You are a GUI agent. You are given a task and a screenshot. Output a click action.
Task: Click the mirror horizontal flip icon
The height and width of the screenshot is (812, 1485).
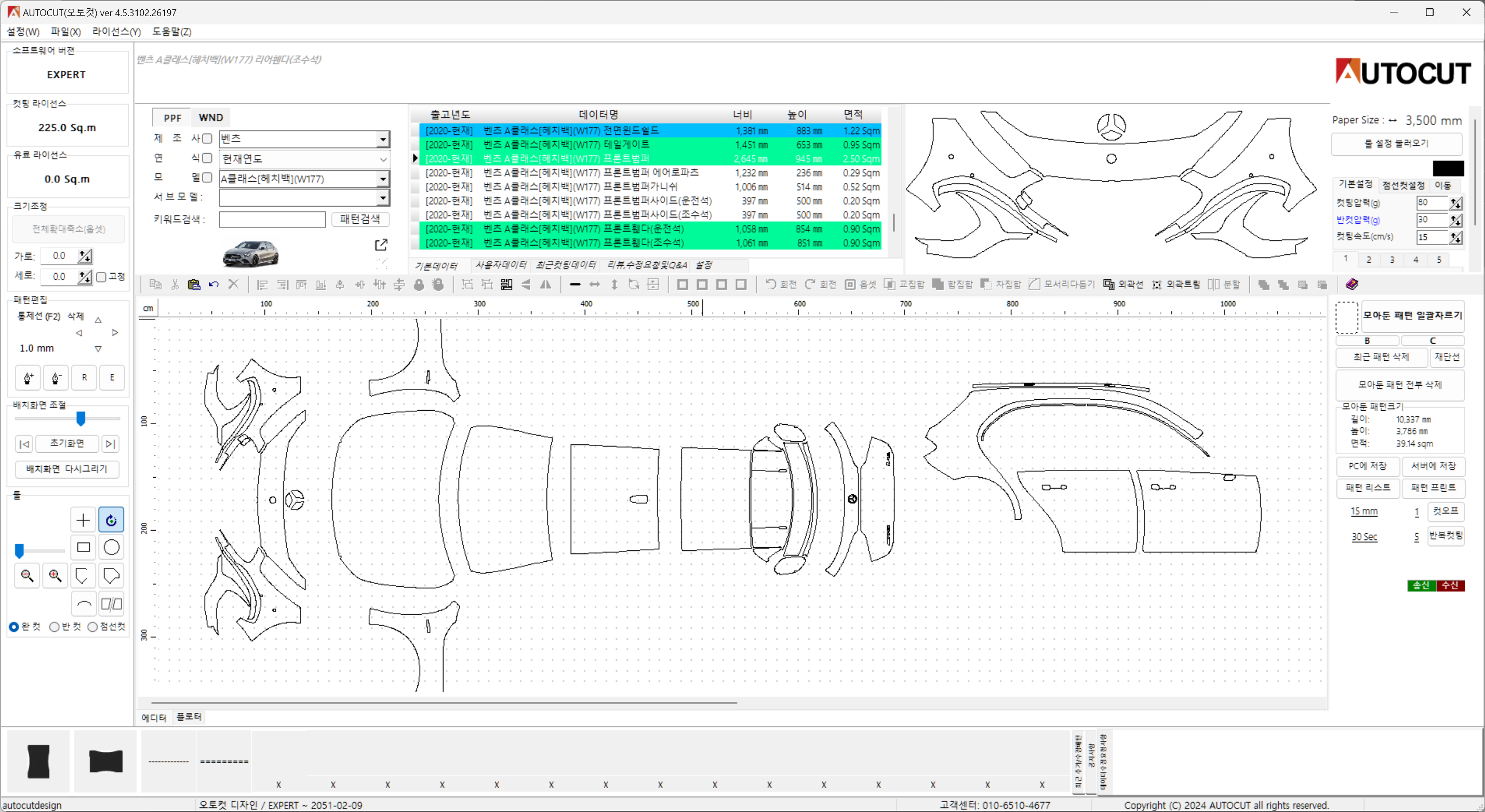pos(545,284)
